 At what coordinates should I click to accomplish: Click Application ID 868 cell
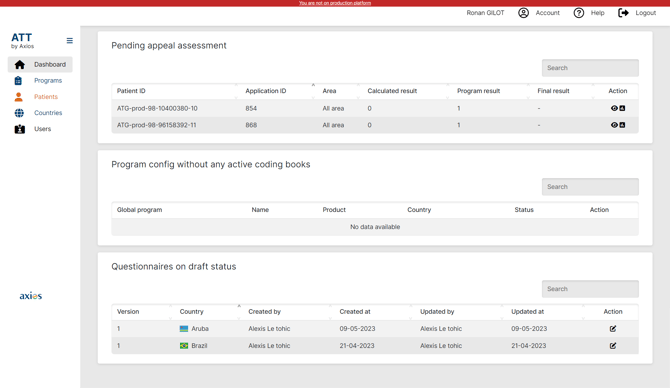click(251, 125)
